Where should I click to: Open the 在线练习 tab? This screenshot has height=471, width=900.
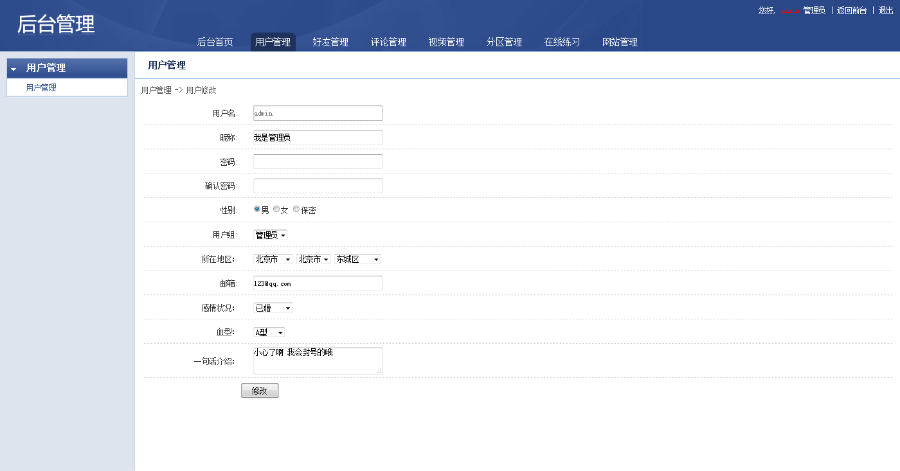562,42
